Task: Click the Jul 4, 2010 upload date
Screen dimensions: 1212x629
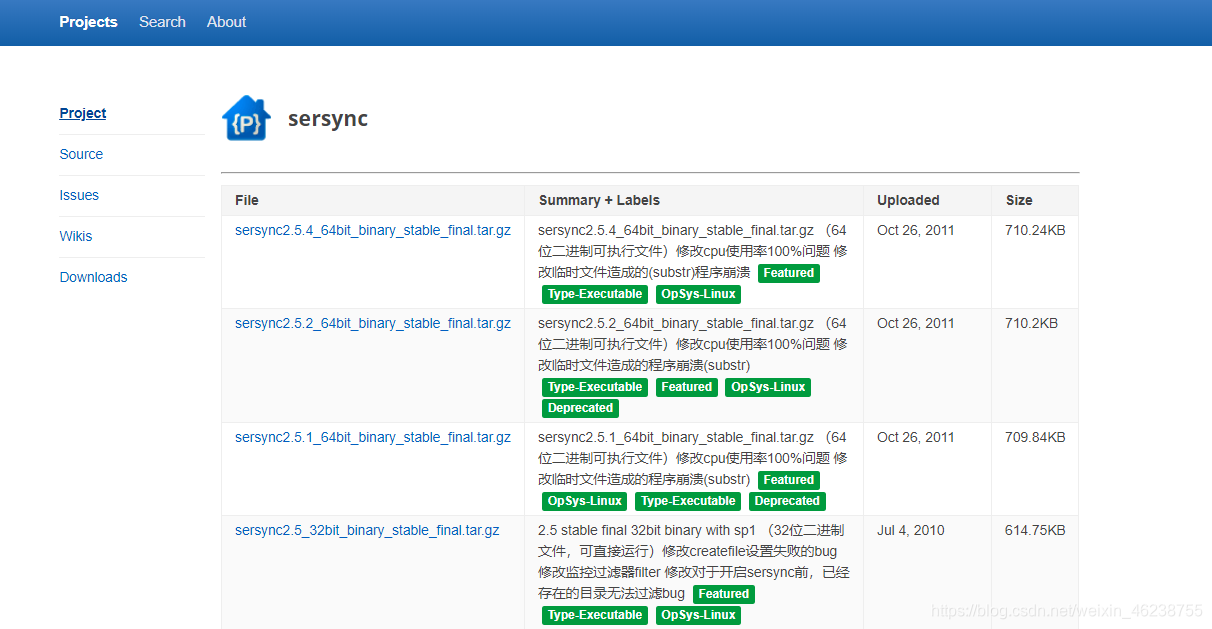Action: (911, 530)
